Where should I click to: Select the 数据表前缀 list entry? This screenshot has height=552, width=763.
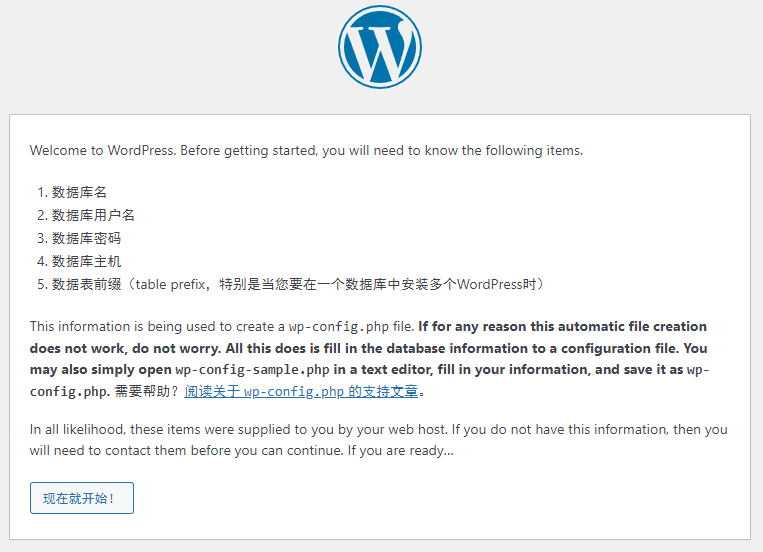pos(86,284)
